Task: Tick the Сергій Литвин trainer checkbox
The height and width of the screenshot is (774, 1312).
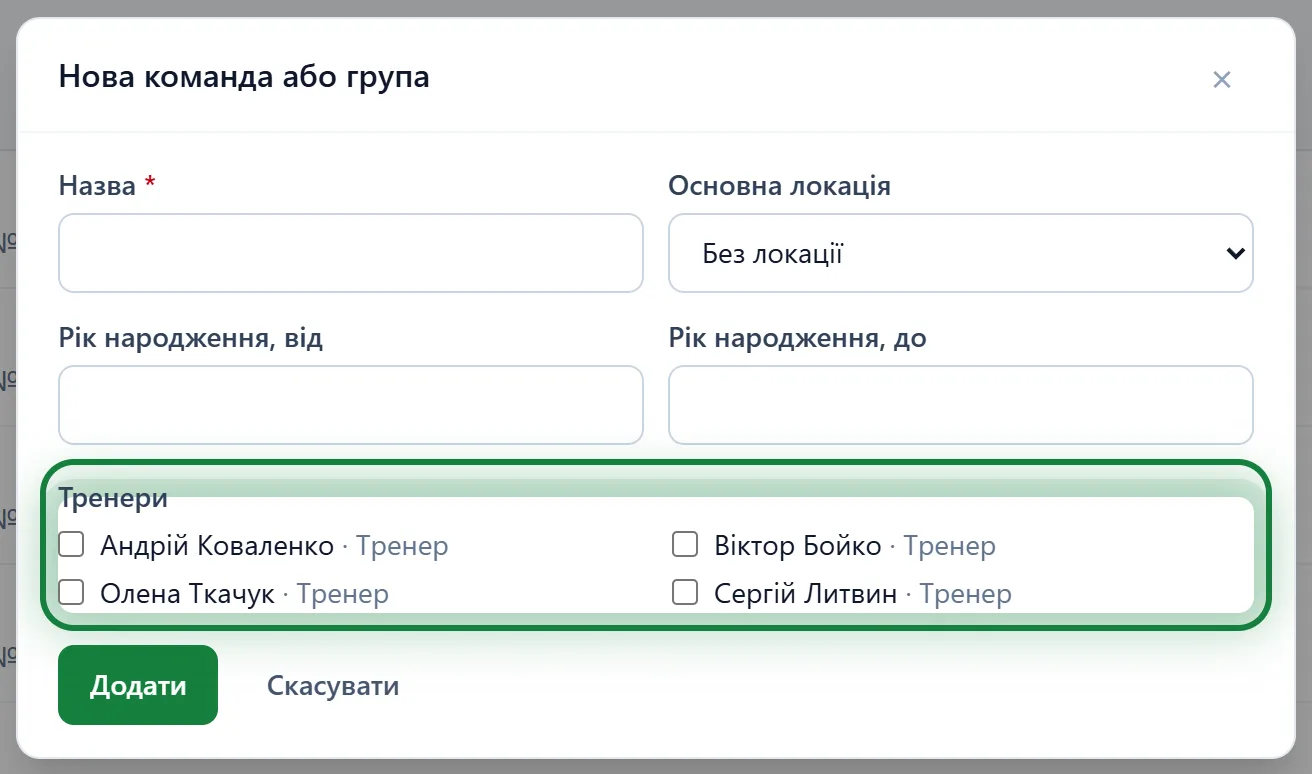Action: click(x=685, y=593)
